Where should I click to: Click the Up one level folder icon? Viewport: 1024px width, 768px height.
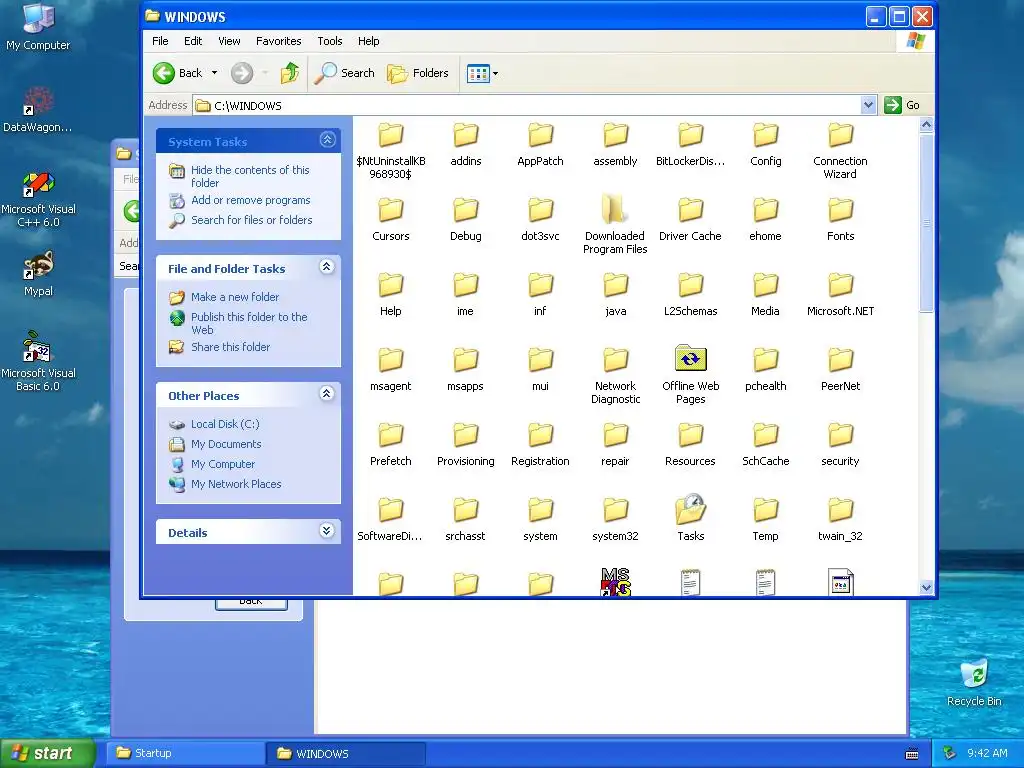290,73
